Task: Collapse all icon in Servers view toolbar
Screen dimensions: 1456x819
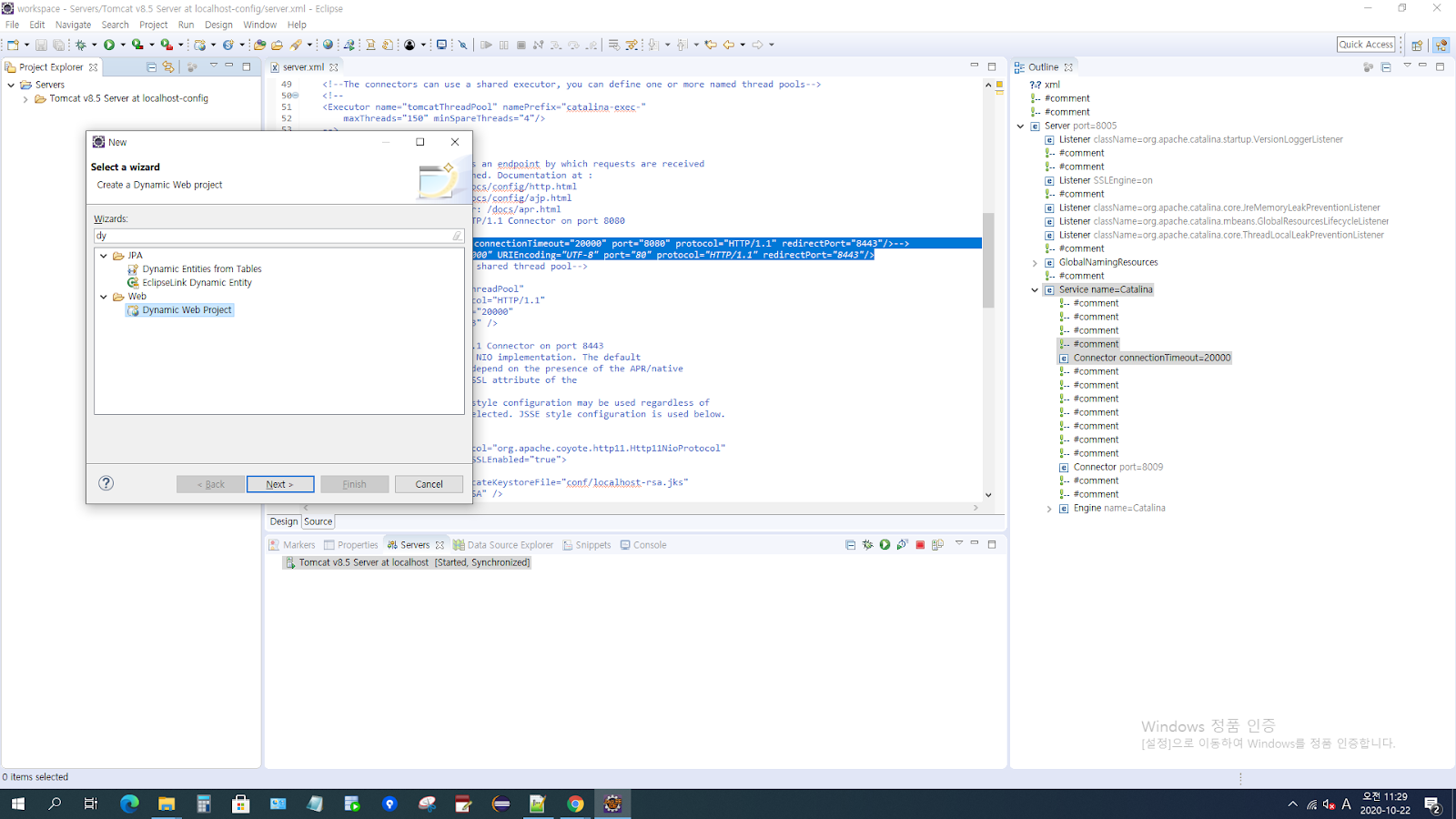Action: [x=850, y=544]
